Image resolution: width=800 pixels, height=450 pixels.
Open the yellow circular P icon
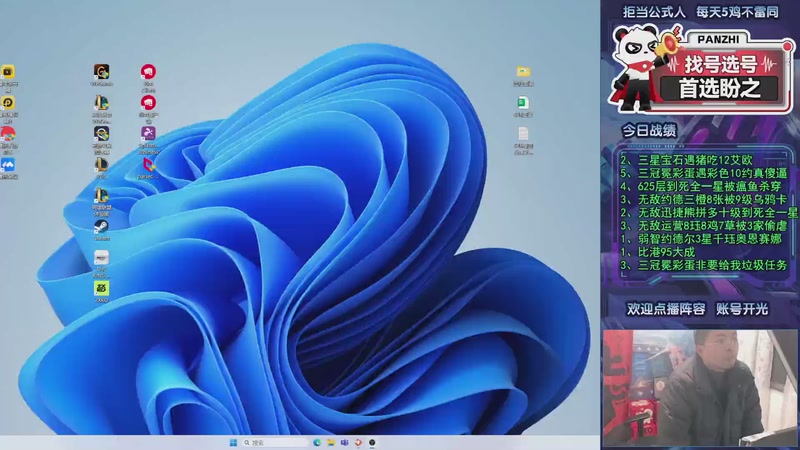coord(8,103)
